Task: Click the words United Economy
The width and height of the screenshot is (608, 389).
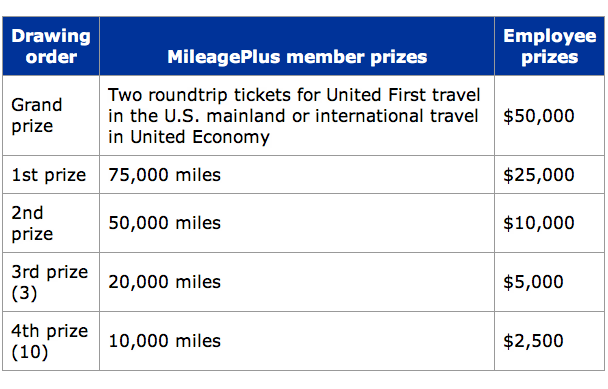Action: pyautogui.click(x=200, y=138)
